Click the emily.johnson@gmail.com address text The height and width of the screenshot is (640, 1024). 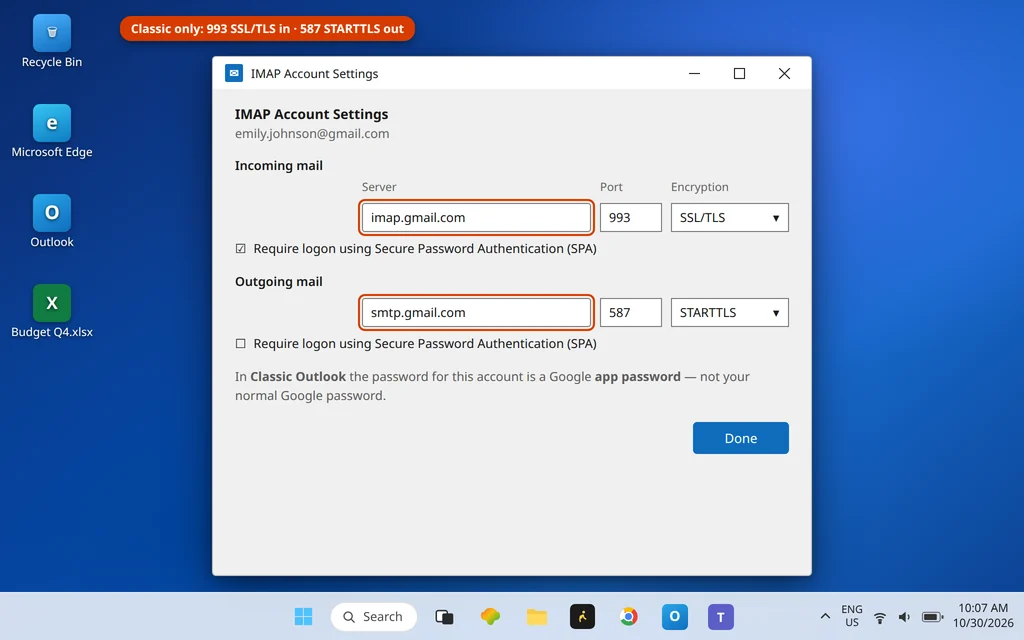312,133
